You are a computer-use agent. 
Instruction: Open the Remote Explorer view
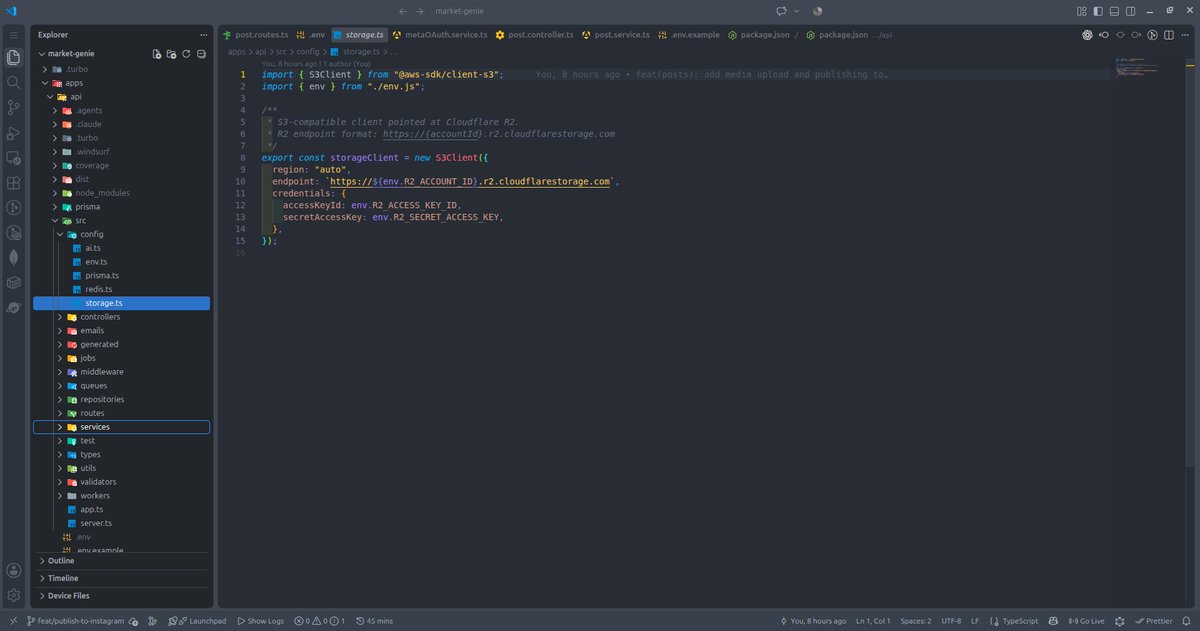click(13, 158)
